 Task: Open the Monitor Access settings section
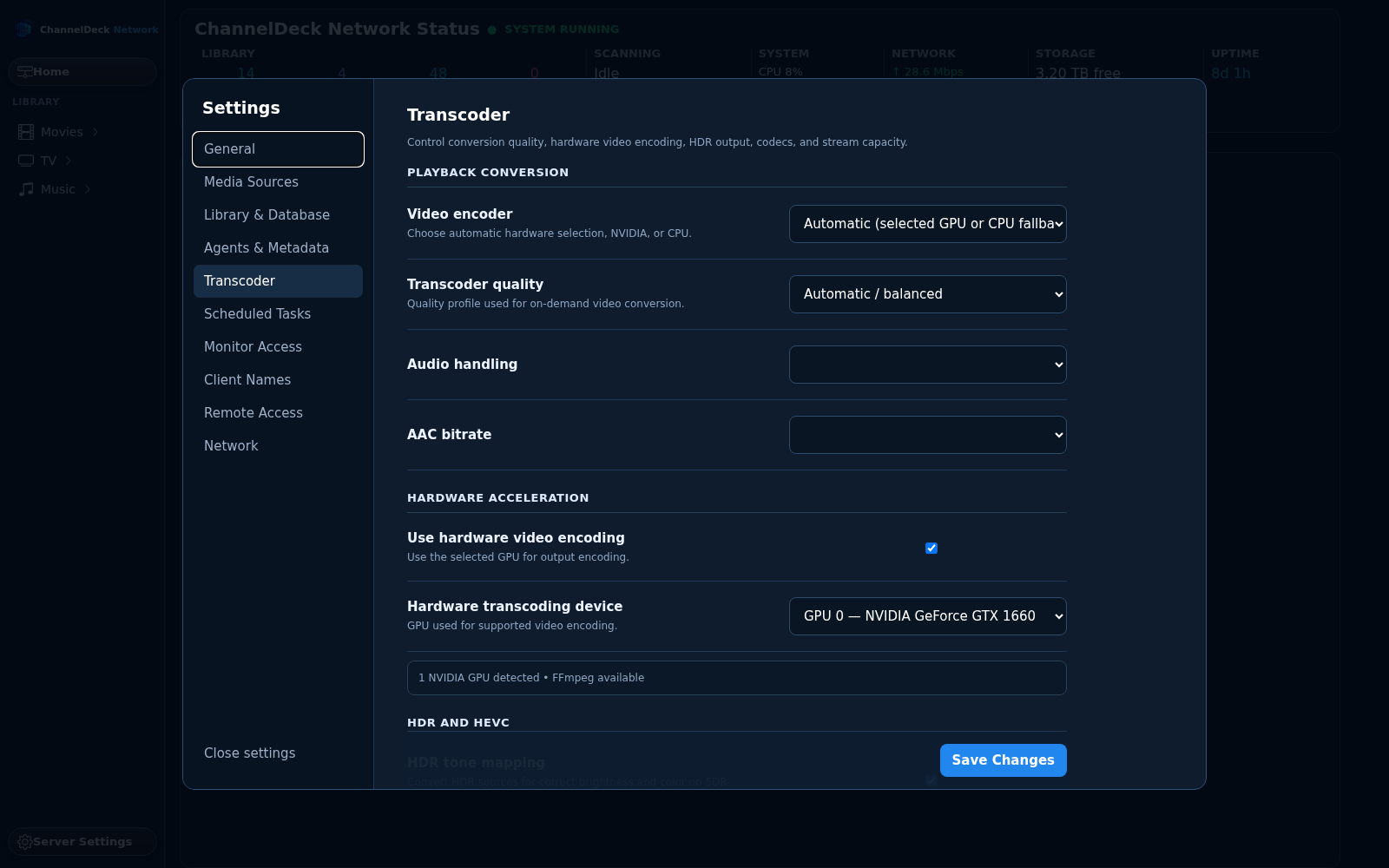coord(278,347)
